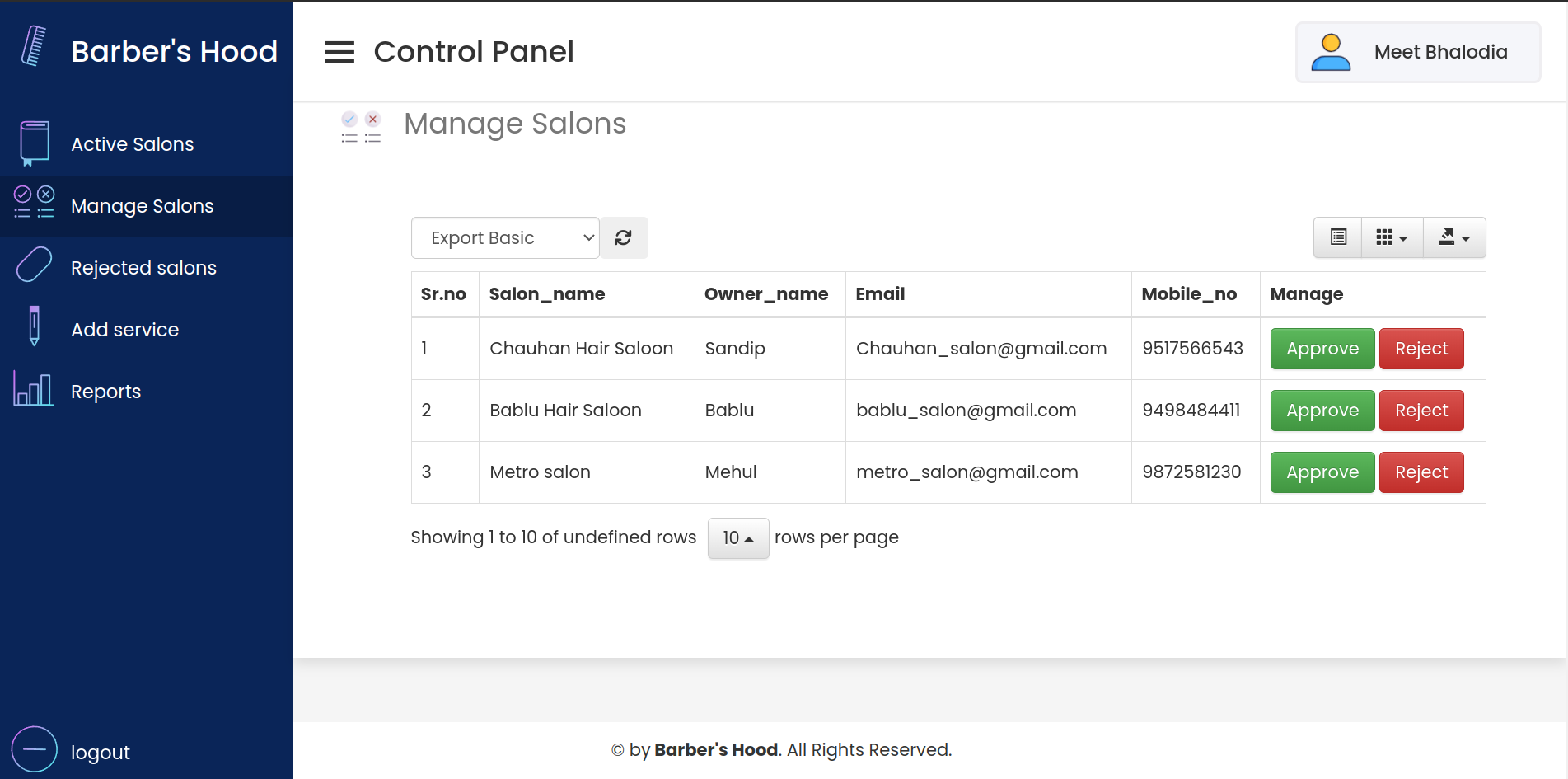Open the Export Basic dropdown
The image size is (1568, 779).
click(505, 237)
